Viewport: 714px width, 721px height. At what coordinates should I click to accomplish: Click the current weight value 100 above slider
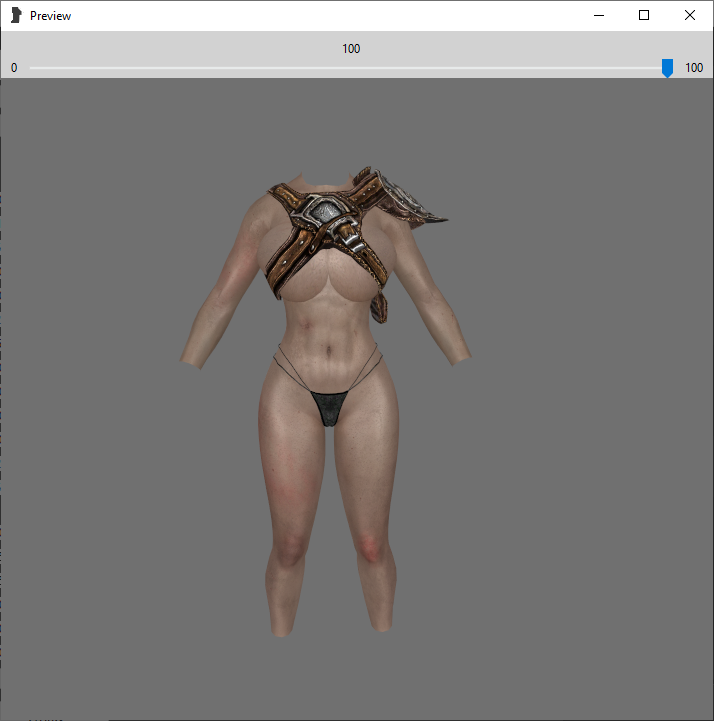click(351, 49)
